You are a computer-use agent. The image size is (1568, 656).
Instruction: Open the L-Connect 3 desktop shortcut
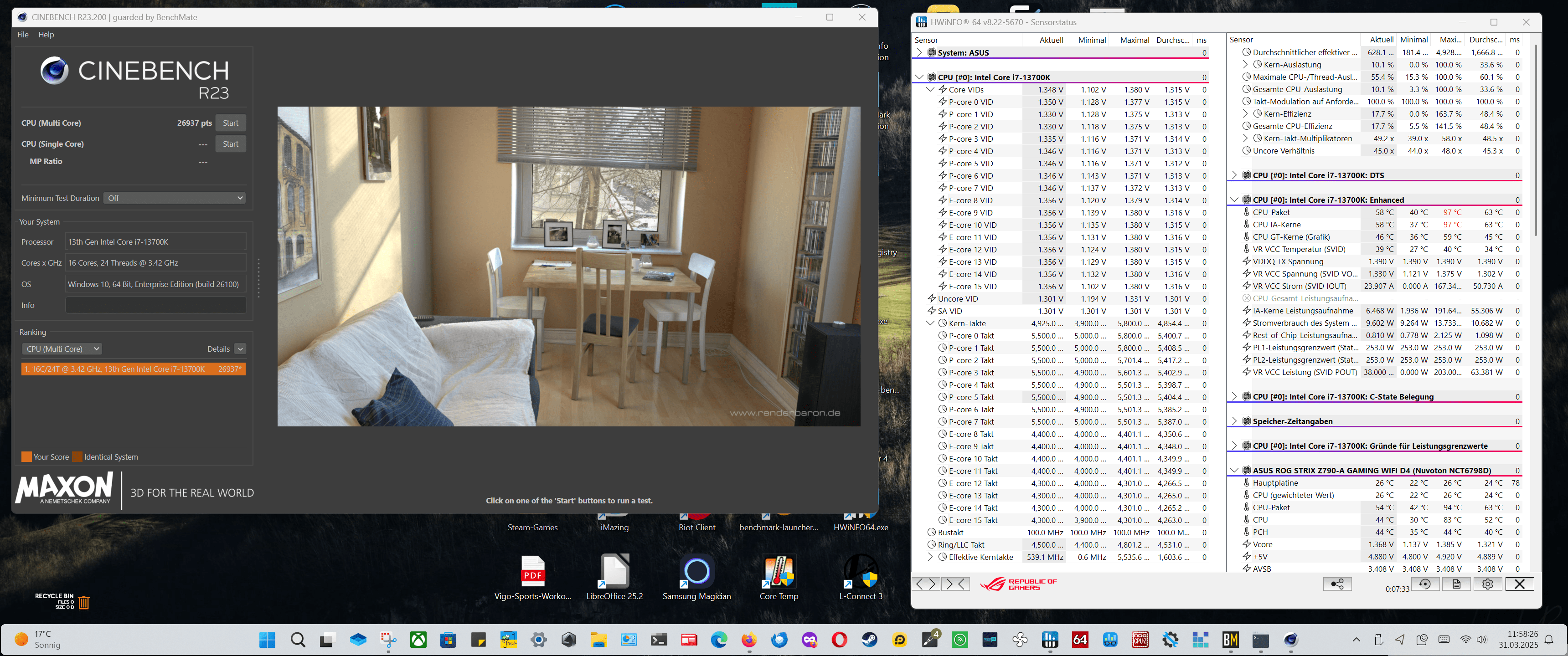click(x=861, y=578)
